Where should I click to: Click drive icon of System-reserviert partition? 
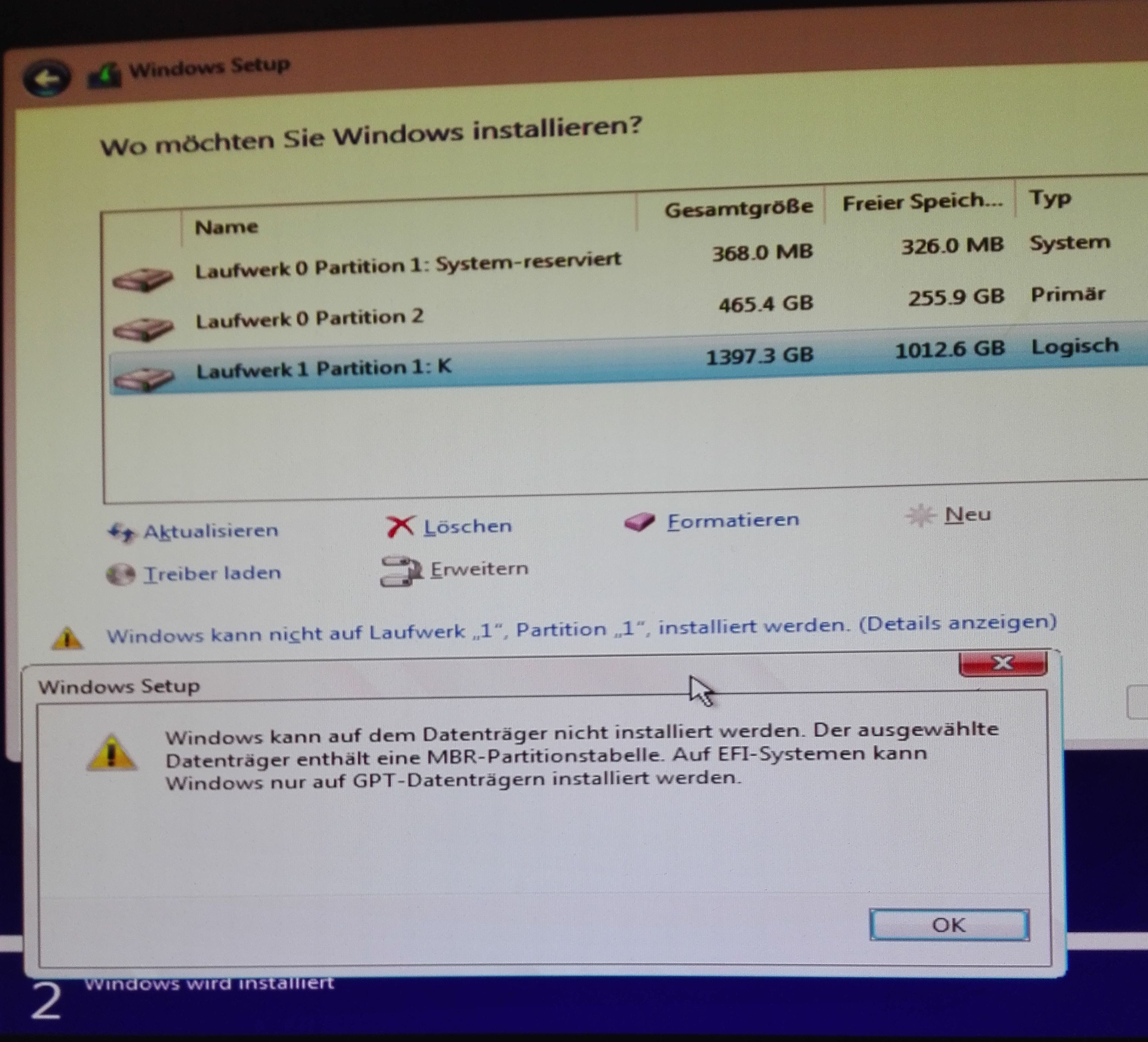(x=142, y=279)
